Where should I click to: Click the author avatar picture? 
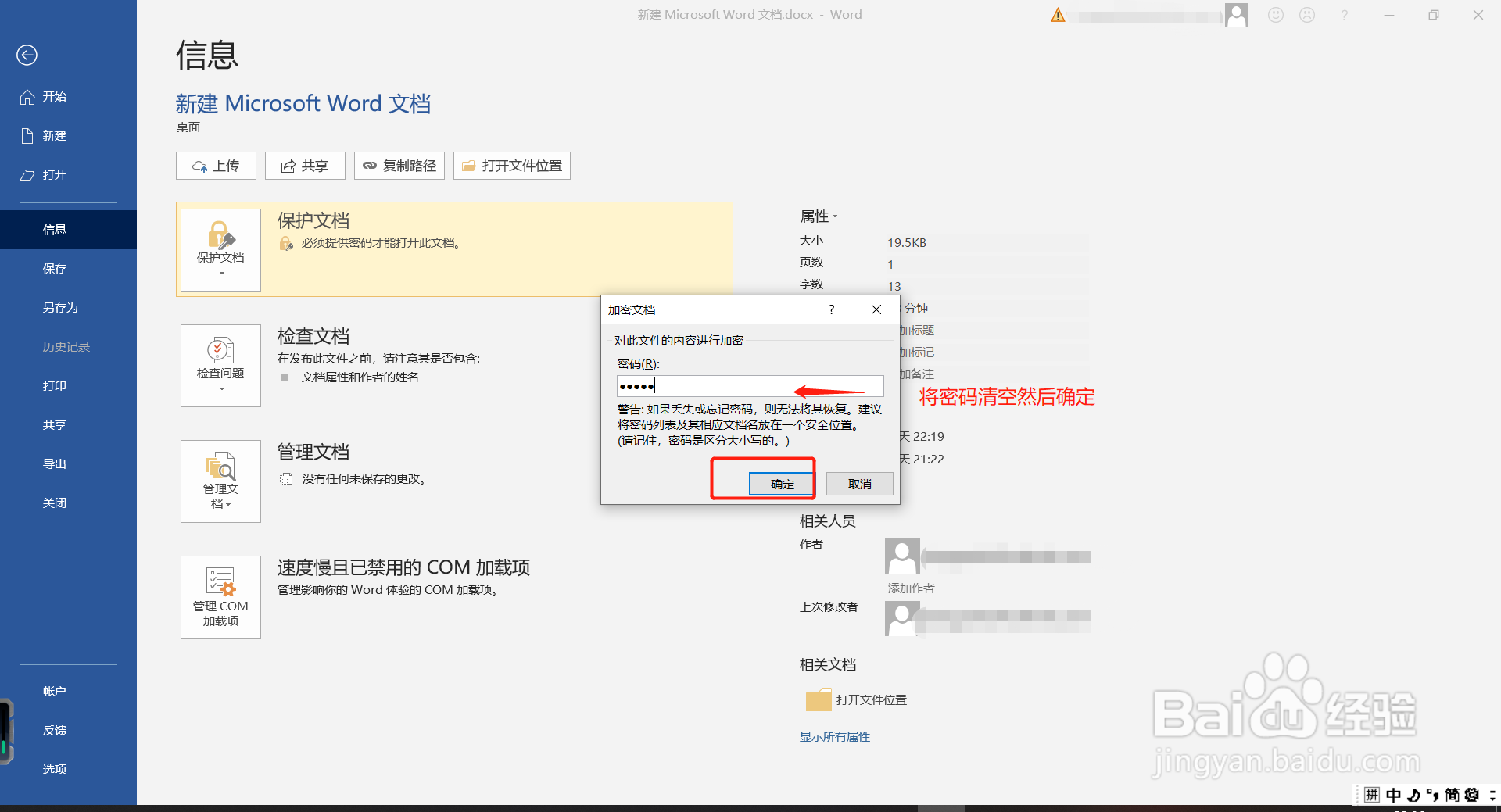click(x=902, y=556)
